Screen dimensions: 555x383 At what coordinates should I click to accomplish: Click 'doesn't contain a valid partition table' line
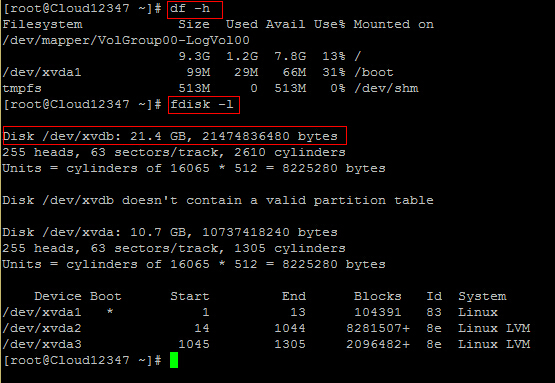point(278,200)
